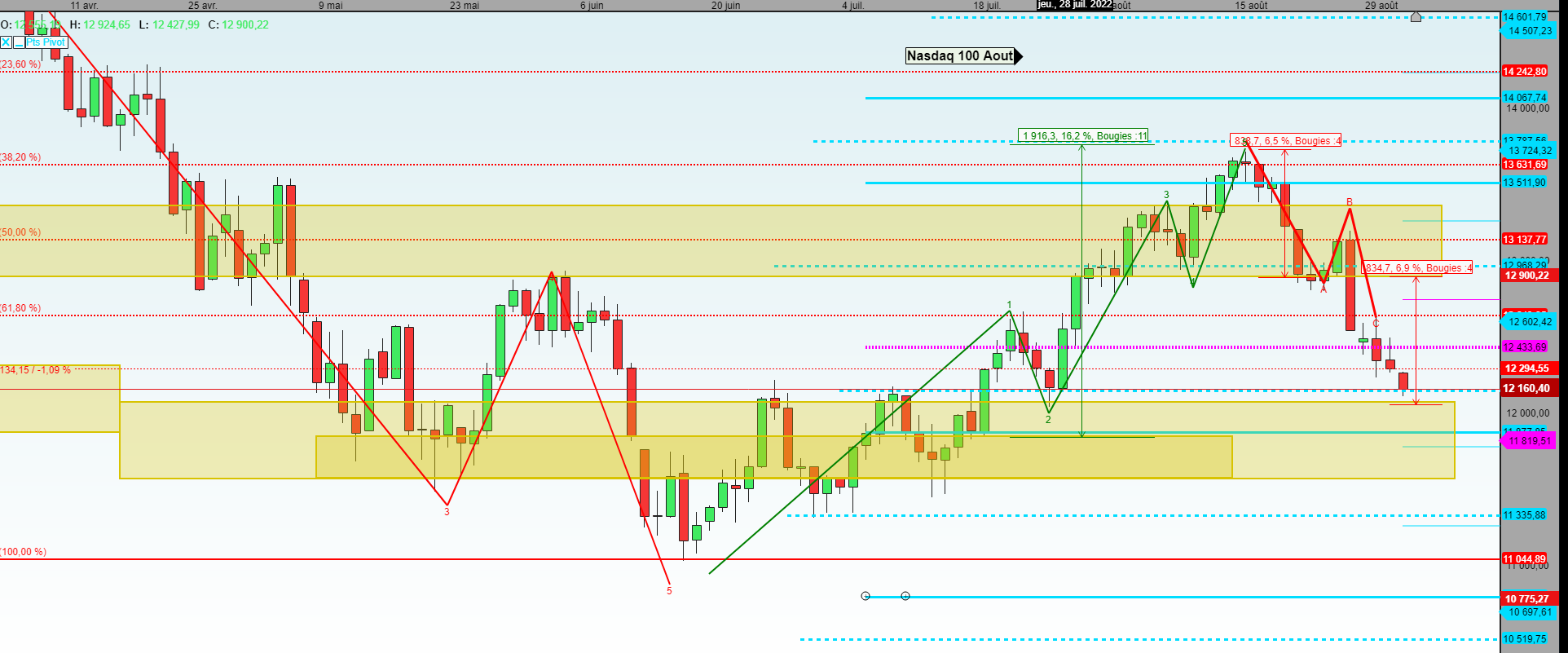This screenshot has width=1568, height=653.
Task: Click the Fibonacci 61,80 % level label
Action: click(x=21, y=308)
